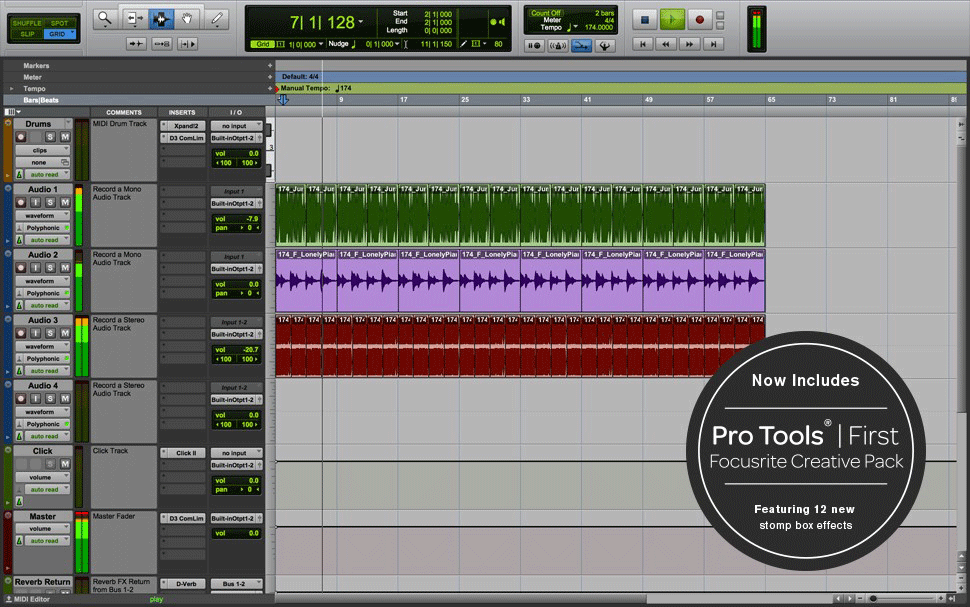Click the Rewind transport button
This screenshot has width=970, height=607.
point(666,44)
